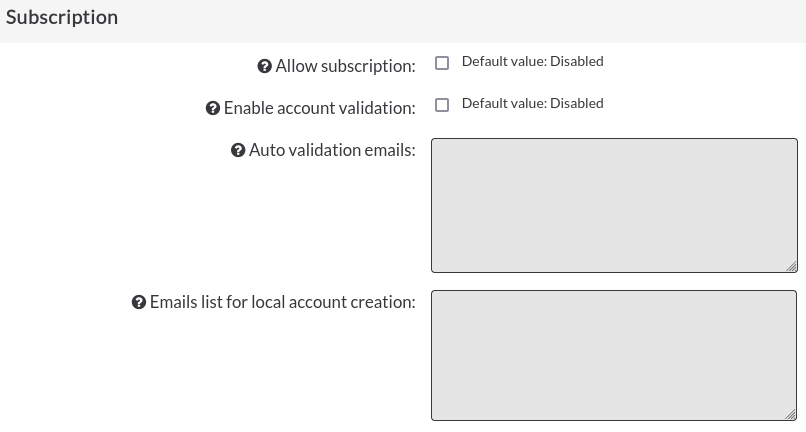This screenshot has height=432, width=806.
Task: Enable the Allow subscription checkbox
Action: point(442,63)
